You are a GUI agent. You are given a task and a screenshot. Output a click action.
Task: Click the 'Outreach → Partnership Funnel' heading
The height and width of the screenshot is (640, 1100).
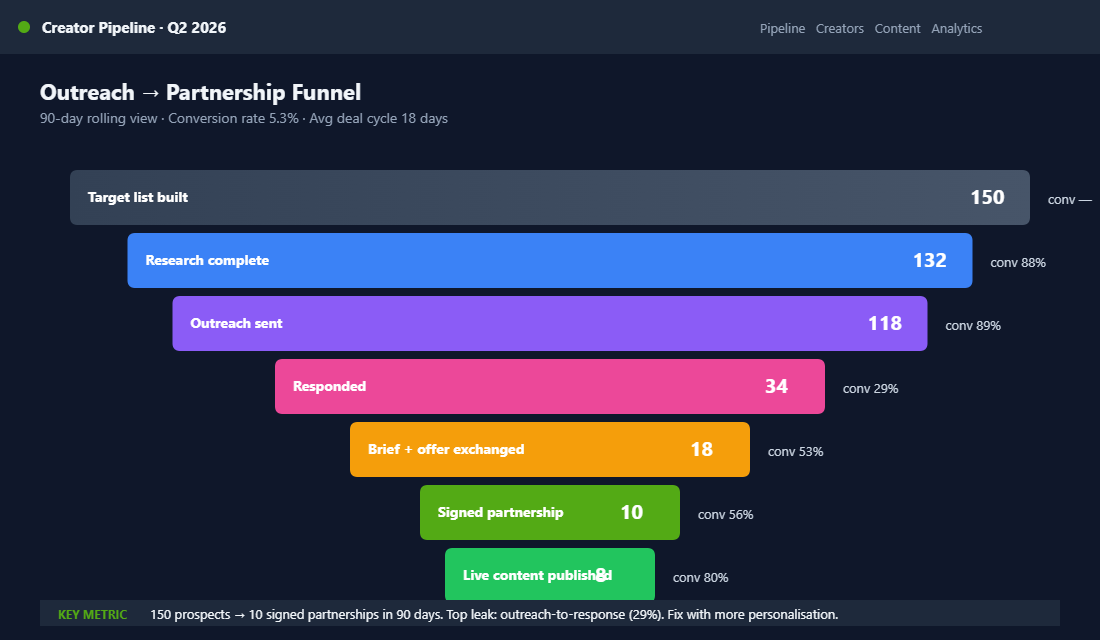200,92
